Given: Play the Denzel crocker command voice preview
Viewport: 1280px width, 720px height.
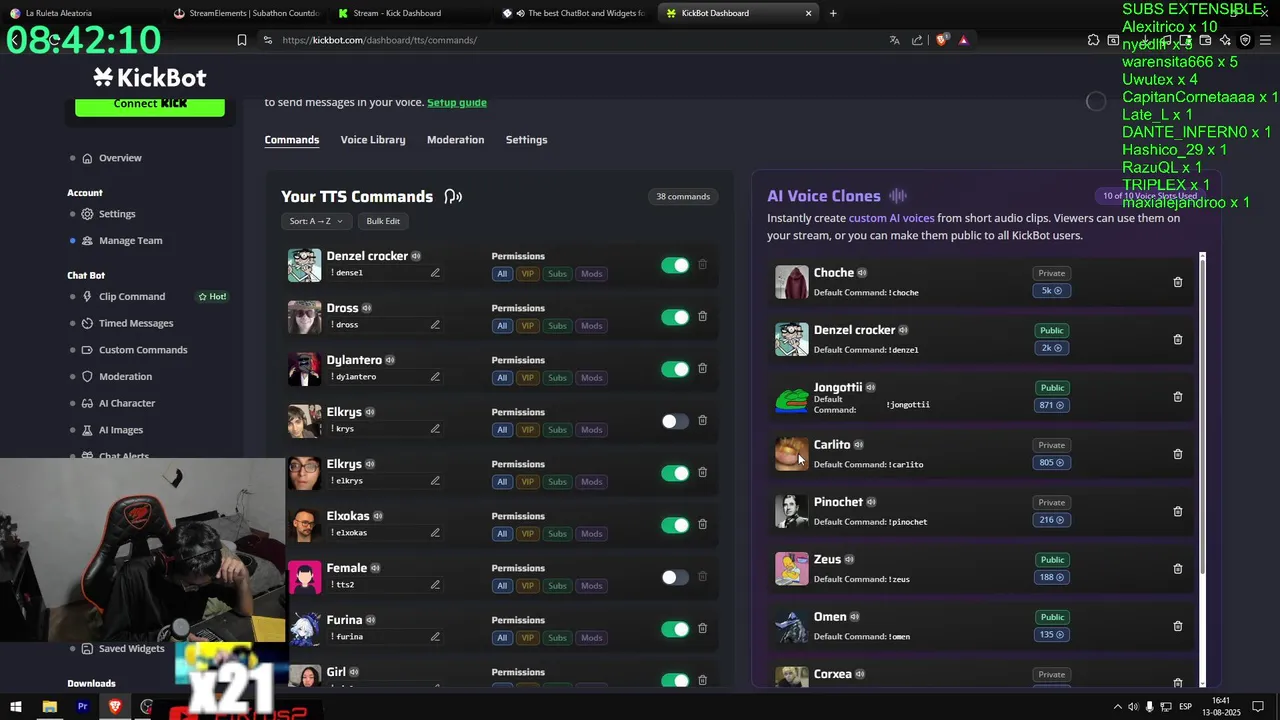Looking at the screenshot, I should coord(416,256).
